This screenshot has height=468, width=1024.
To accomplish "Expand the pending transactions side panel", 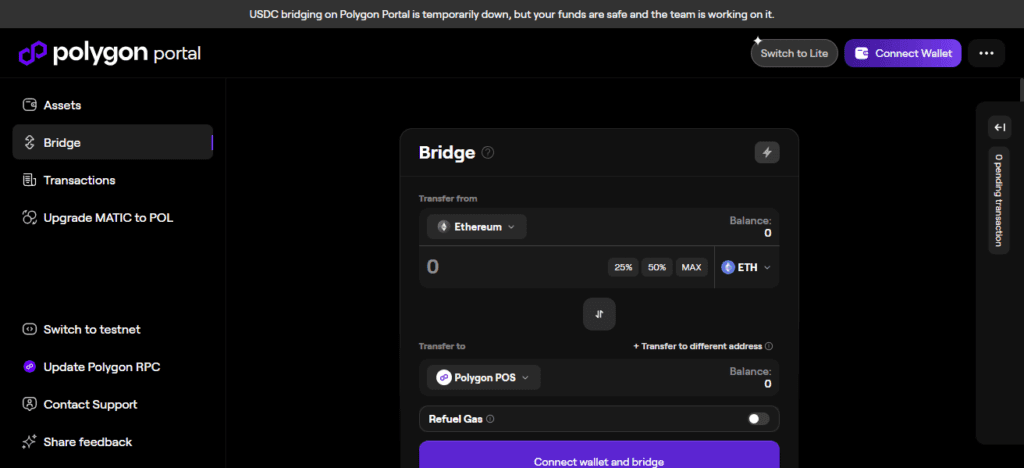I will coord(999,127).
